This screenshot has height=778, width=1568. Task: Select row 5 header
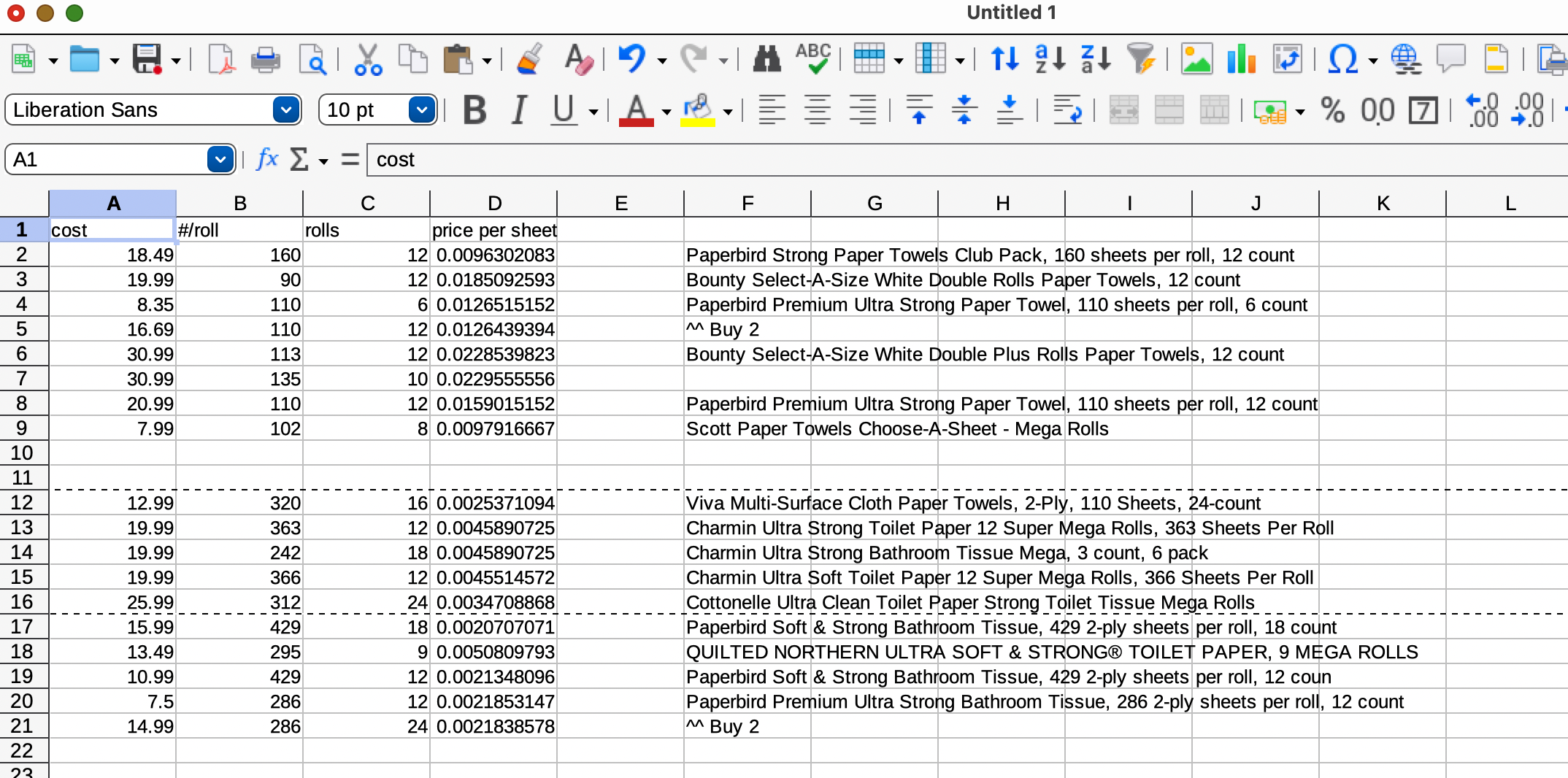click(x=23, y=329)
